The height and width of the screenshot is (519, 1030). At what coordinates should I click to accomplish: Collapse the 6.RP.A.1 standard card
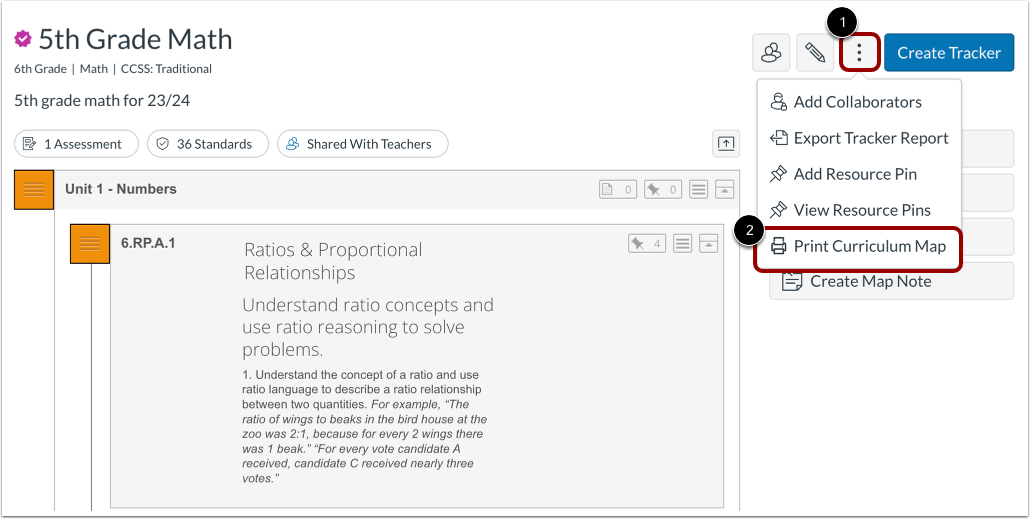[708, 244]
